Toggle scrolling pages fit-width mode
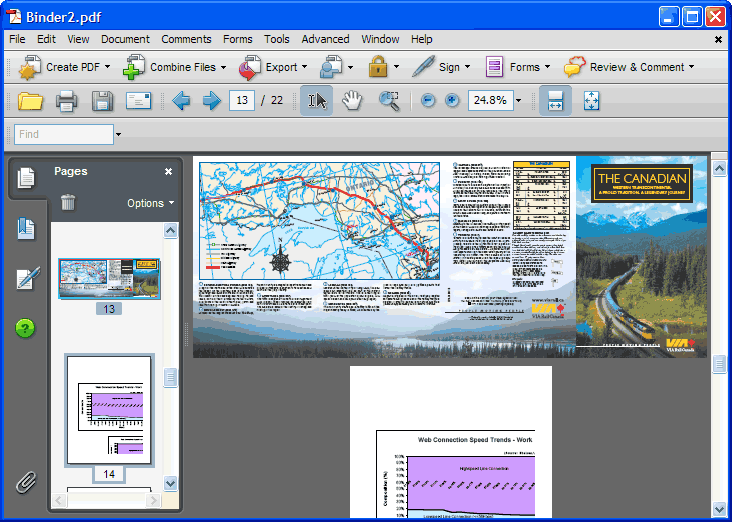 555,101
